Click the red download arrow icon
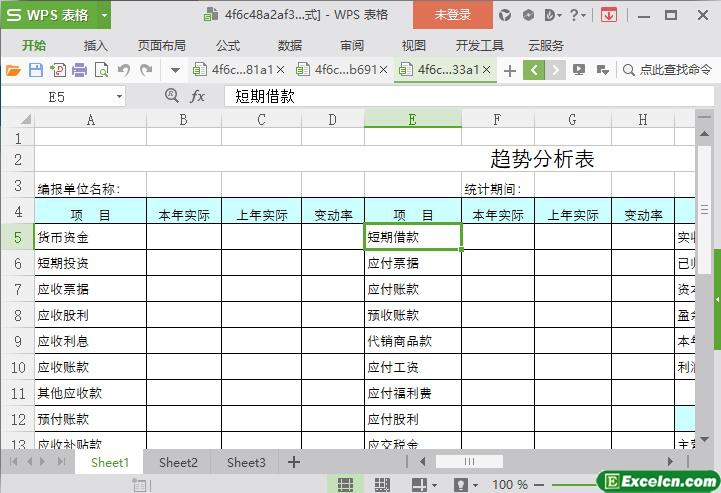 pyautogui.click(x=609, y=15)
